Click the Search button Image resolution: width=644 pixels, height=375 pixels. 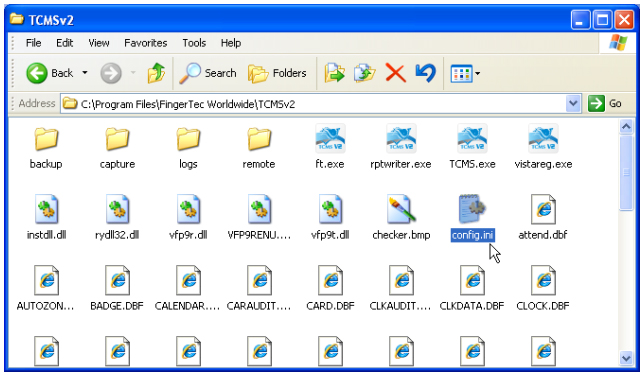[x=208, y=74]
